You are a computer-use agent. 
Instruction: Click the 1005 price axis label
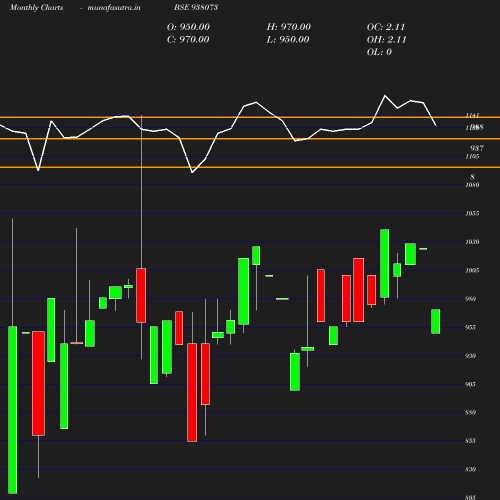472,270
